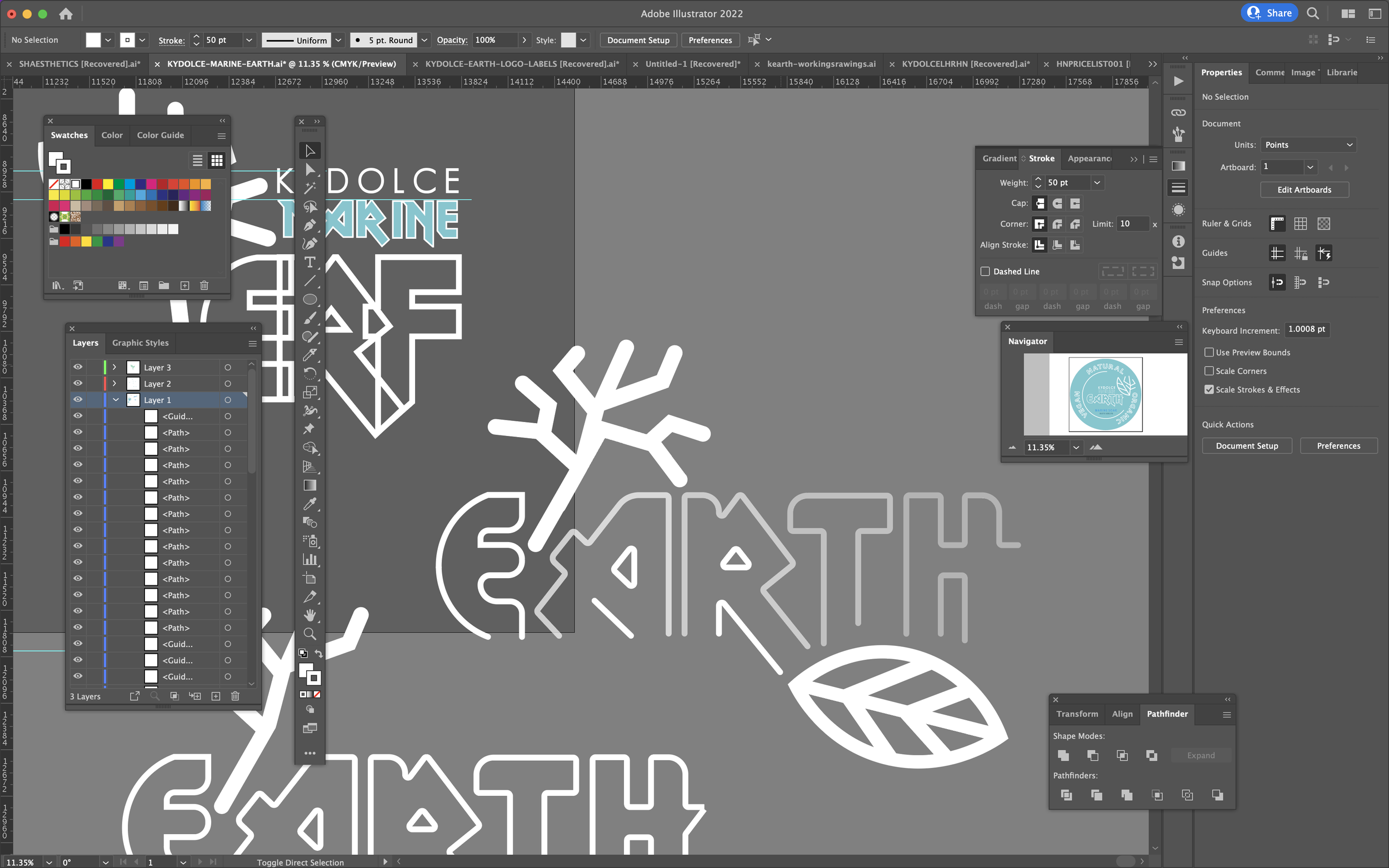Image resolution: width=1389 pixels, height=868 pixels.
Task: Click the Edit Artboards button
Action: point(1304,189)
